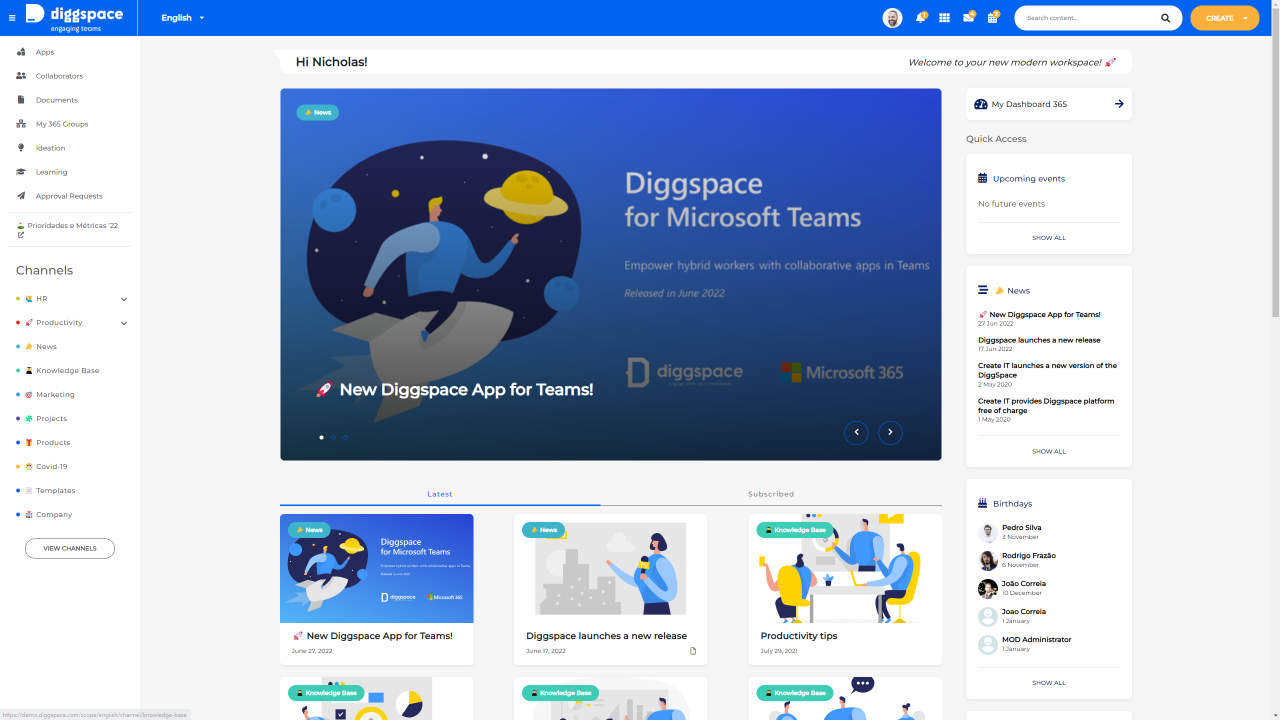Click the Learning graduation cap icon
The width and height of the screenshot is (1280, 720).
tap(21, 172)
